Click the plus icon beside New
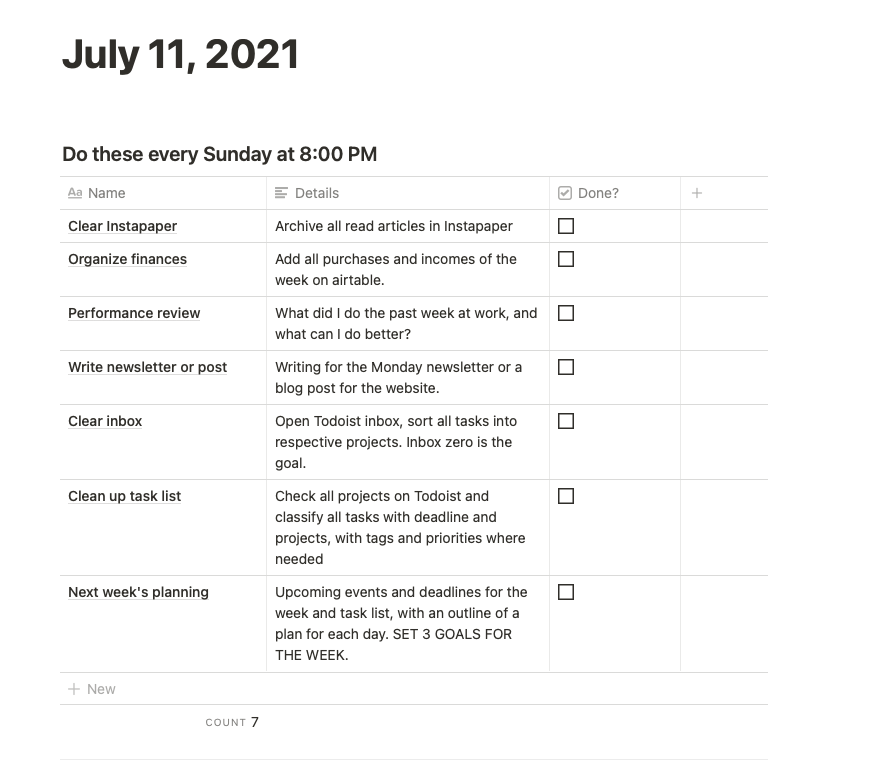This screenshot has width=882, height=776. 74,689
